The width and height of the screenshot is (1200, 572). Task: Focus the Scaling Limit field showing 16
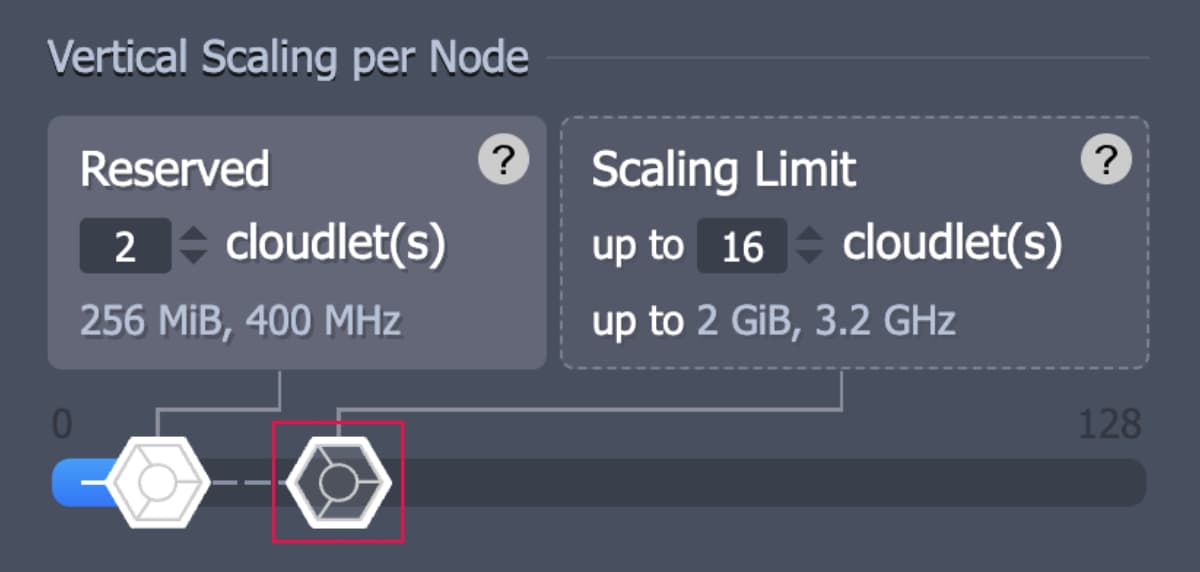pos(742,246)
